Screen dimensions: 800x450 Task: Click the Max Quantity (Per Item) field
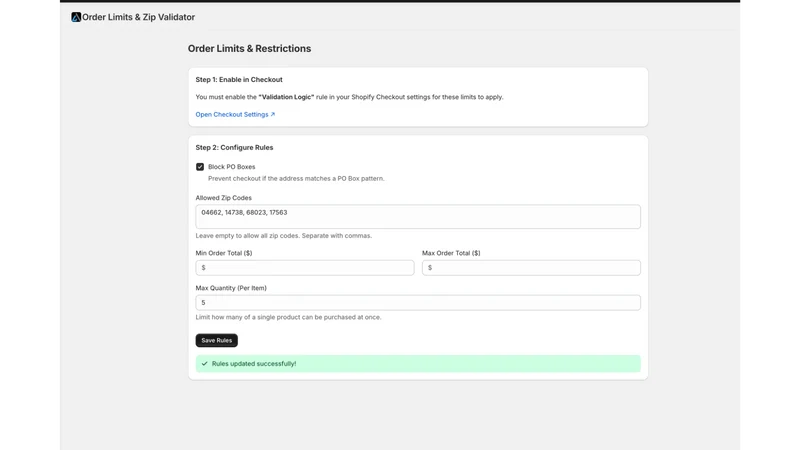418,303
